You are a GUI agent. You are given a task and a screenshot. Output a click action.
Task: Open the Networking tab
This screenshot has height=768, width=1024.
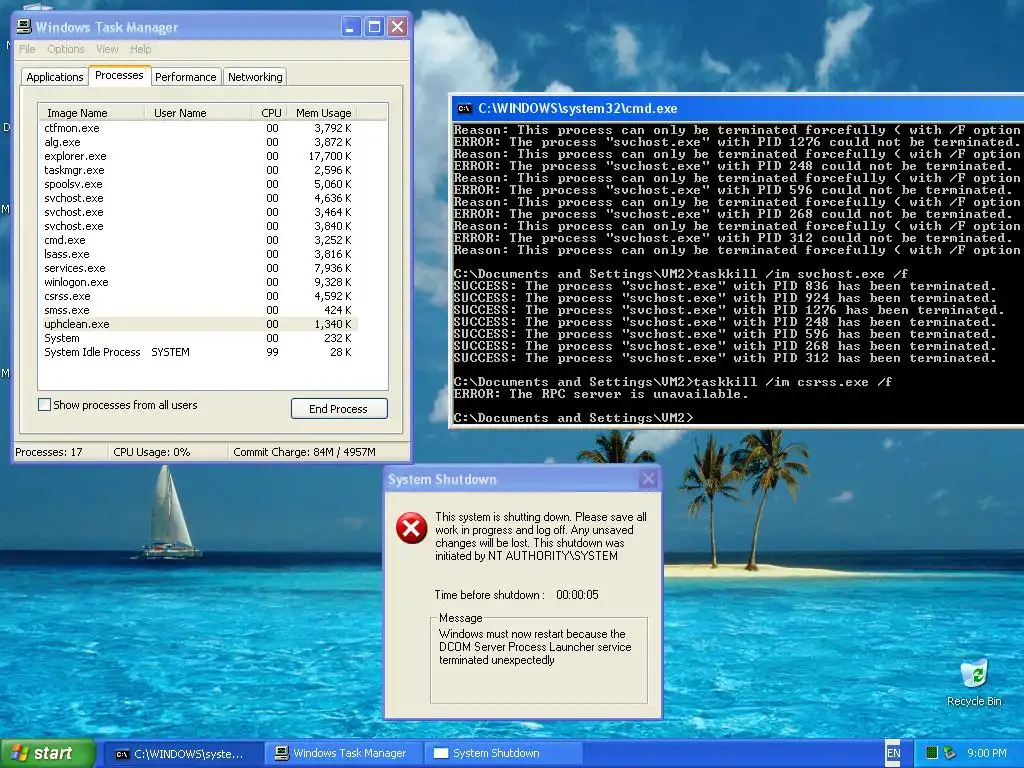[x=255, y=77]
